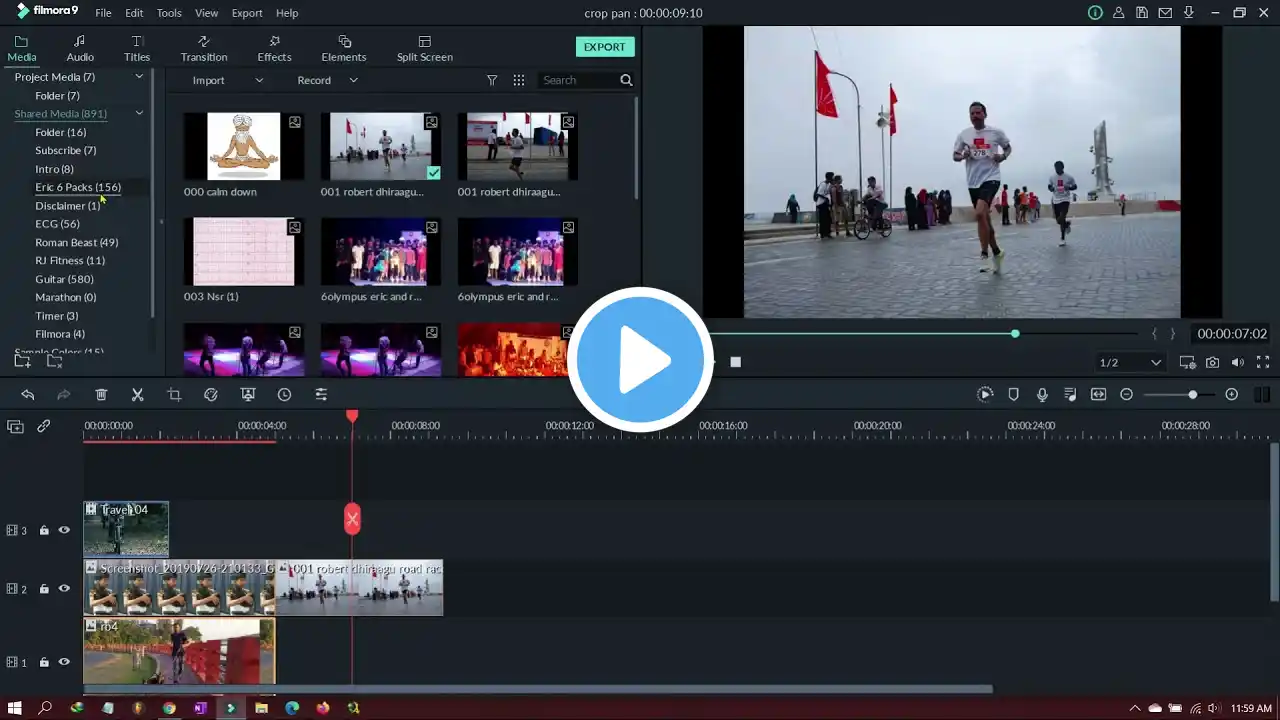The width and height of the screenshot is (1280, 720).
Task: Open the 1/2 playback quality dropdown
Action: point(1130,362)
